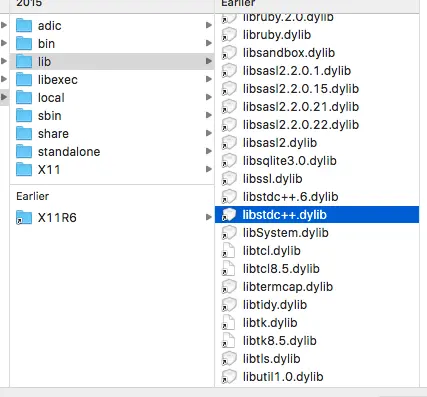The height and width of the screenshot is (397, 427).
Task: Click the lib folder's column arrow
Action: point(209,61)
